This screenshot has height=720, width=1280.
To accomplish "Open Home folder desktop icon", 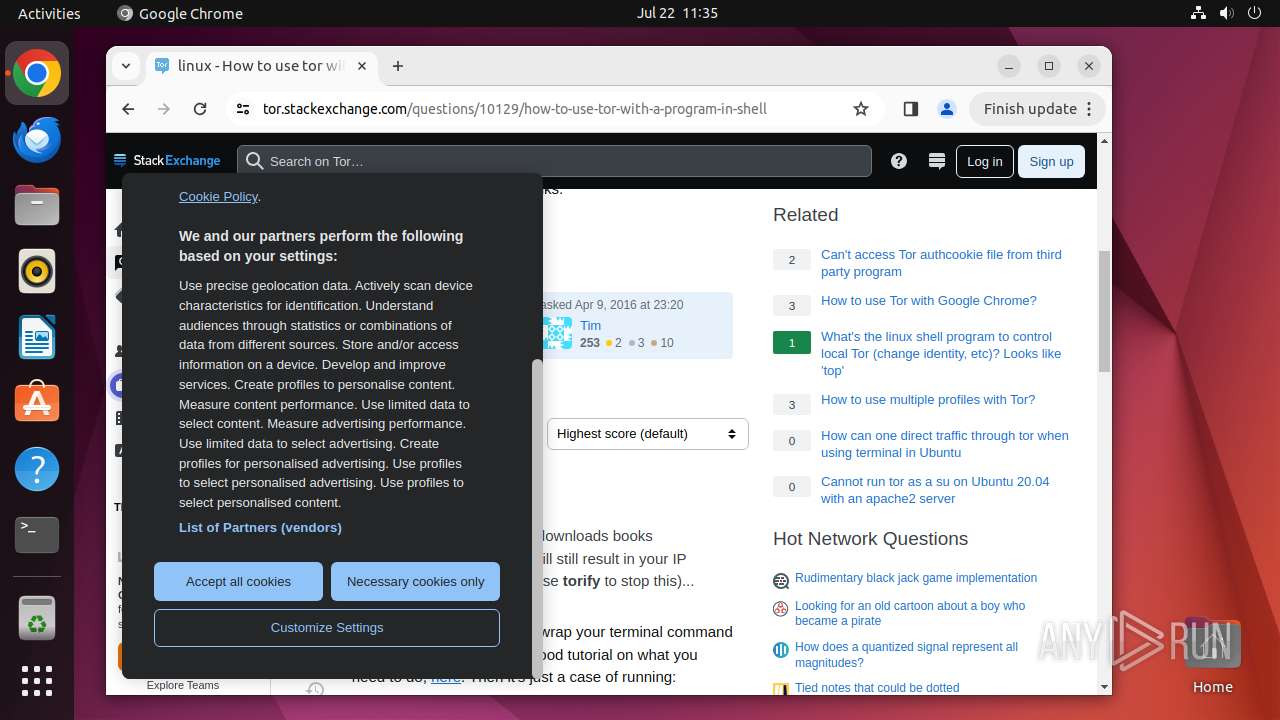I will tap(1212, 657).
